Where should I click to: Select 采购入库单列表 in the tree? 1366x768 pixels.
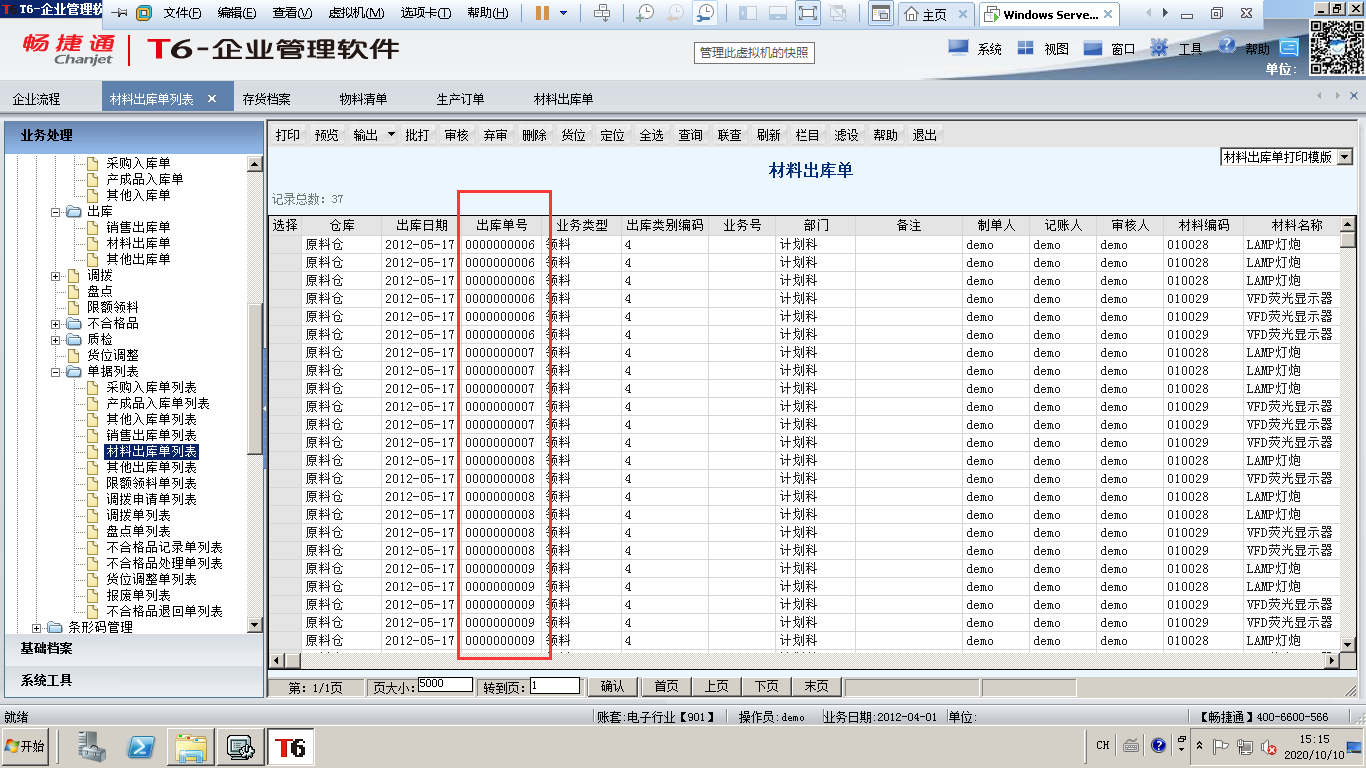click(x=151, y=387)
